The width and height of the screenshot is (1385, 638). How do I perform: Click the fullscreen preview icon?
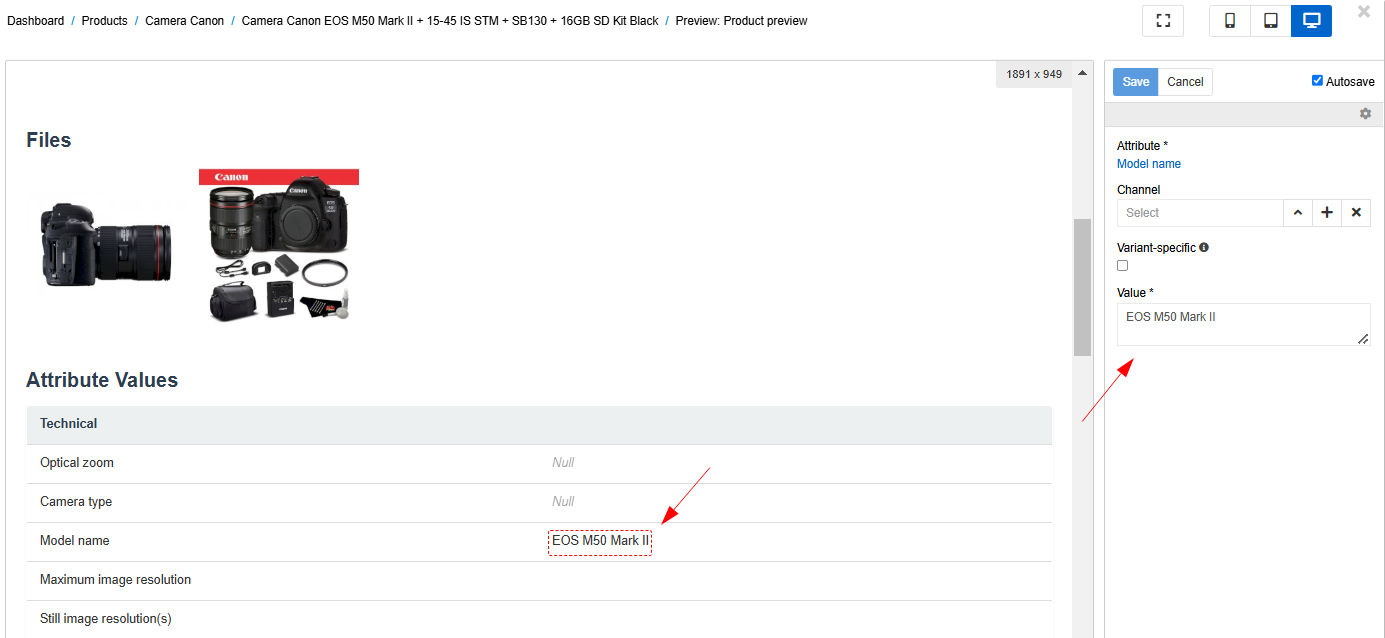1163,21
